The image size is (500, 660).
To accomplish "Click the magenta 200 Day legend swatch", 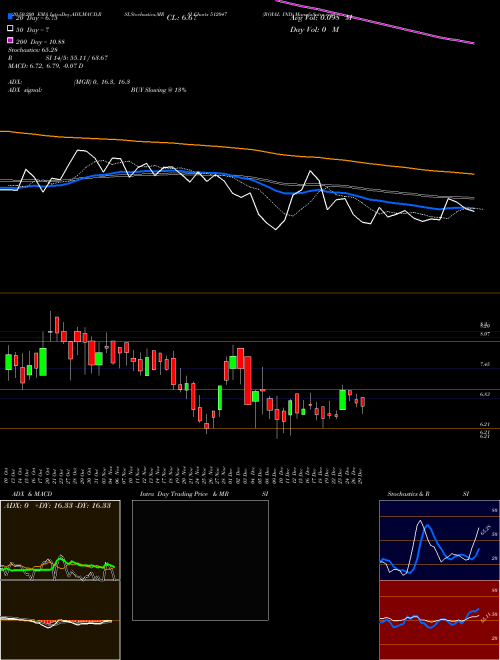I will tap(10, 41).
